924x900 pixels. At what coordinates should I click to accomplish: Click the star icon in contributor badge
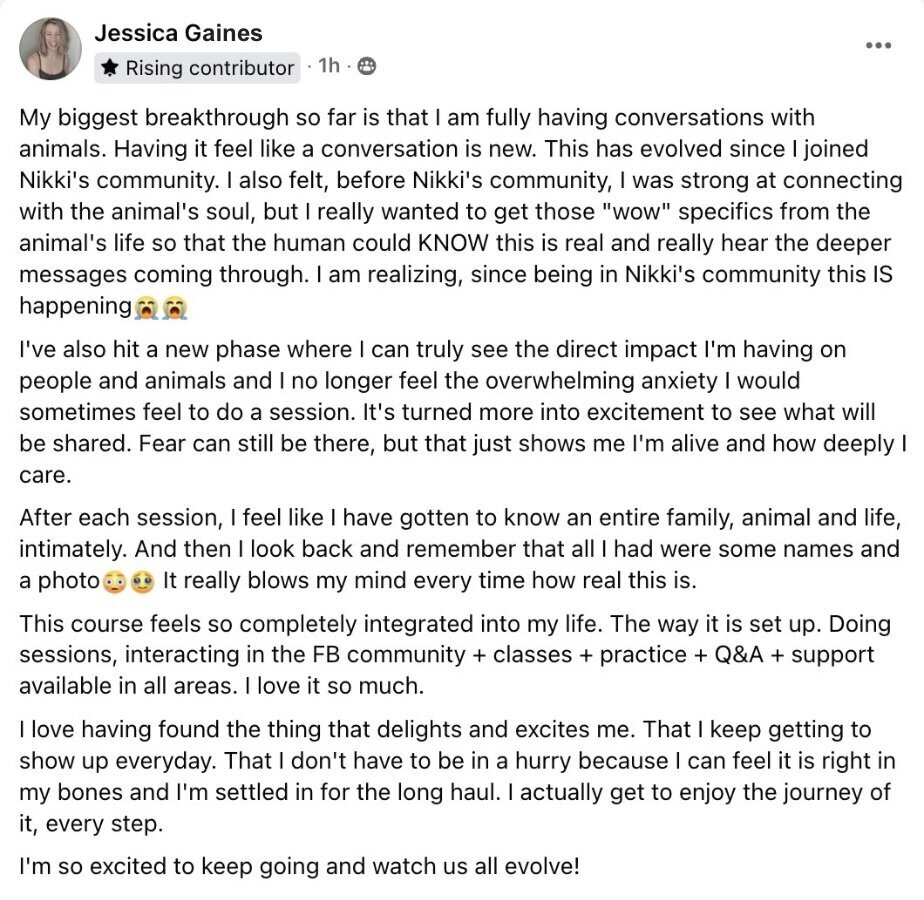click(110, 67)
